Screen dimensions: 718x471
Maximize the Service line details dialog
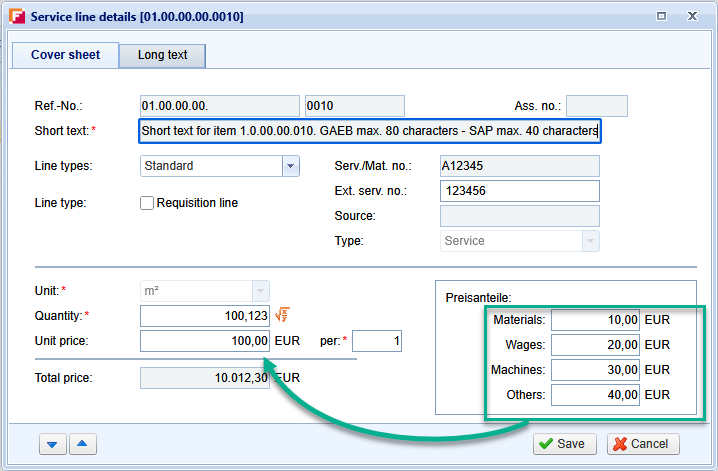pos(661,17)
